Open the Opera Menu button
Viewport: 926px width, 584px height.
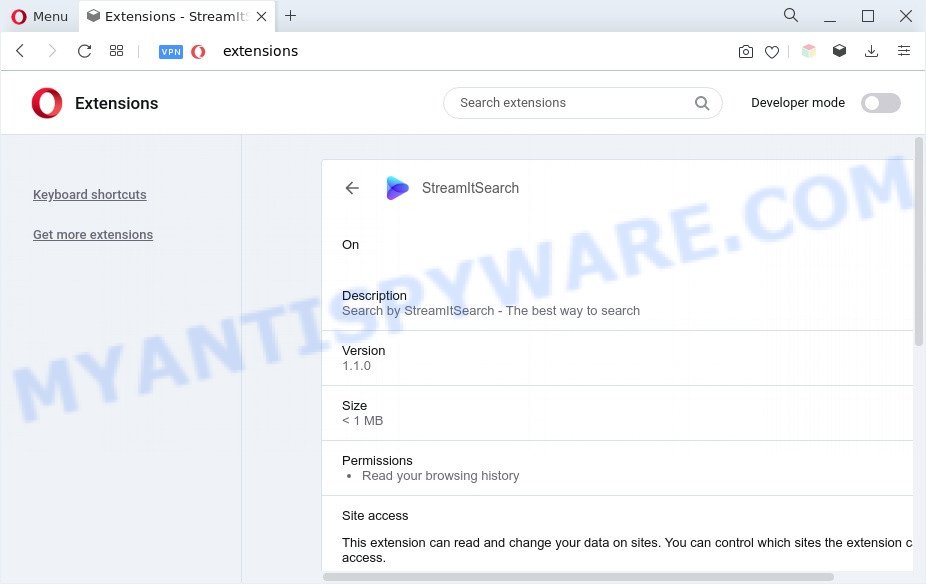(40, 16)
